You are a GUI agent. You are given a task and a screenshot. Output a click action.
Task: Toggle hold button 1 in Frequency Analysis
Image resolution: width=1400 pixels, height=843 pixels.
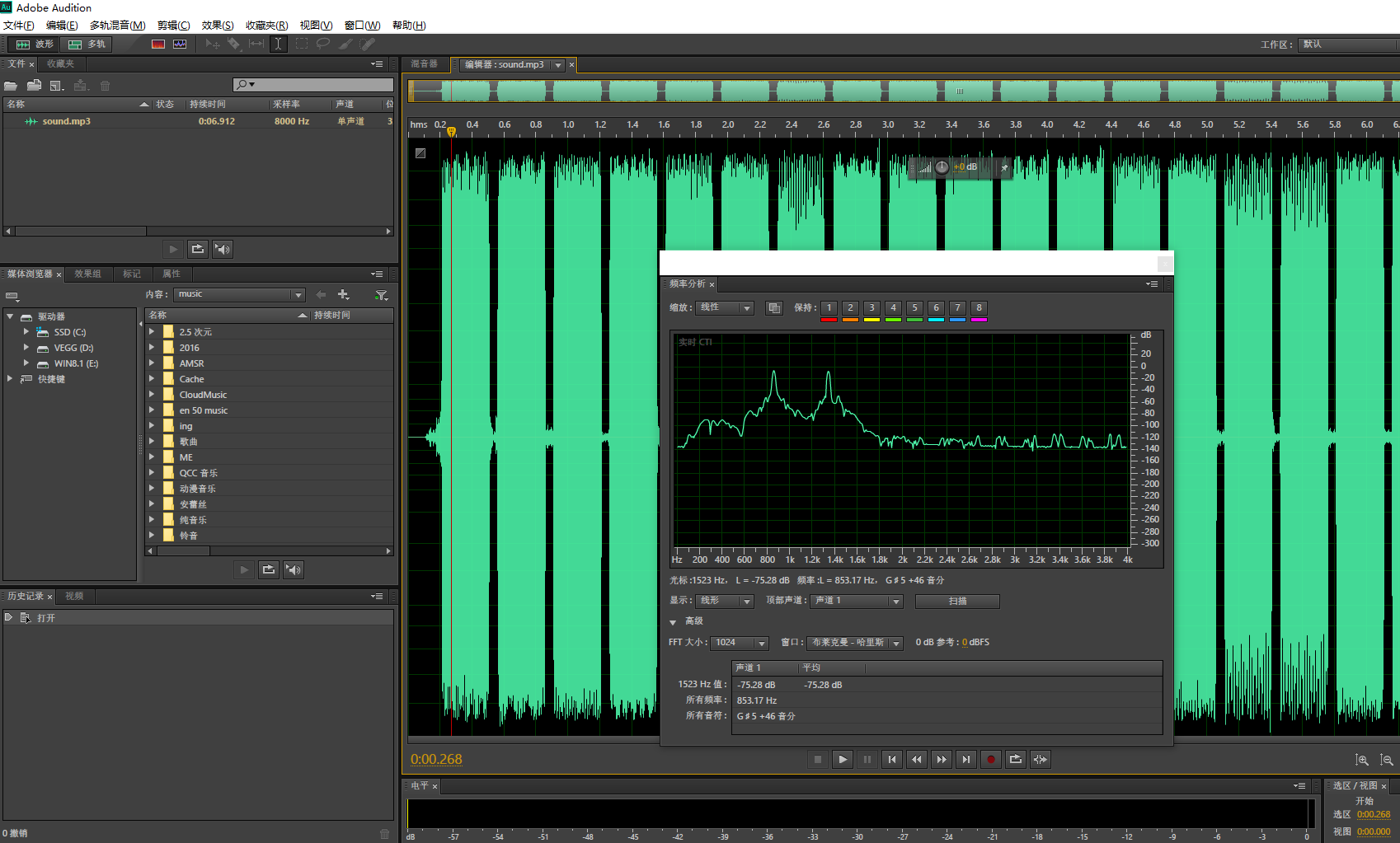coord(829,307)
